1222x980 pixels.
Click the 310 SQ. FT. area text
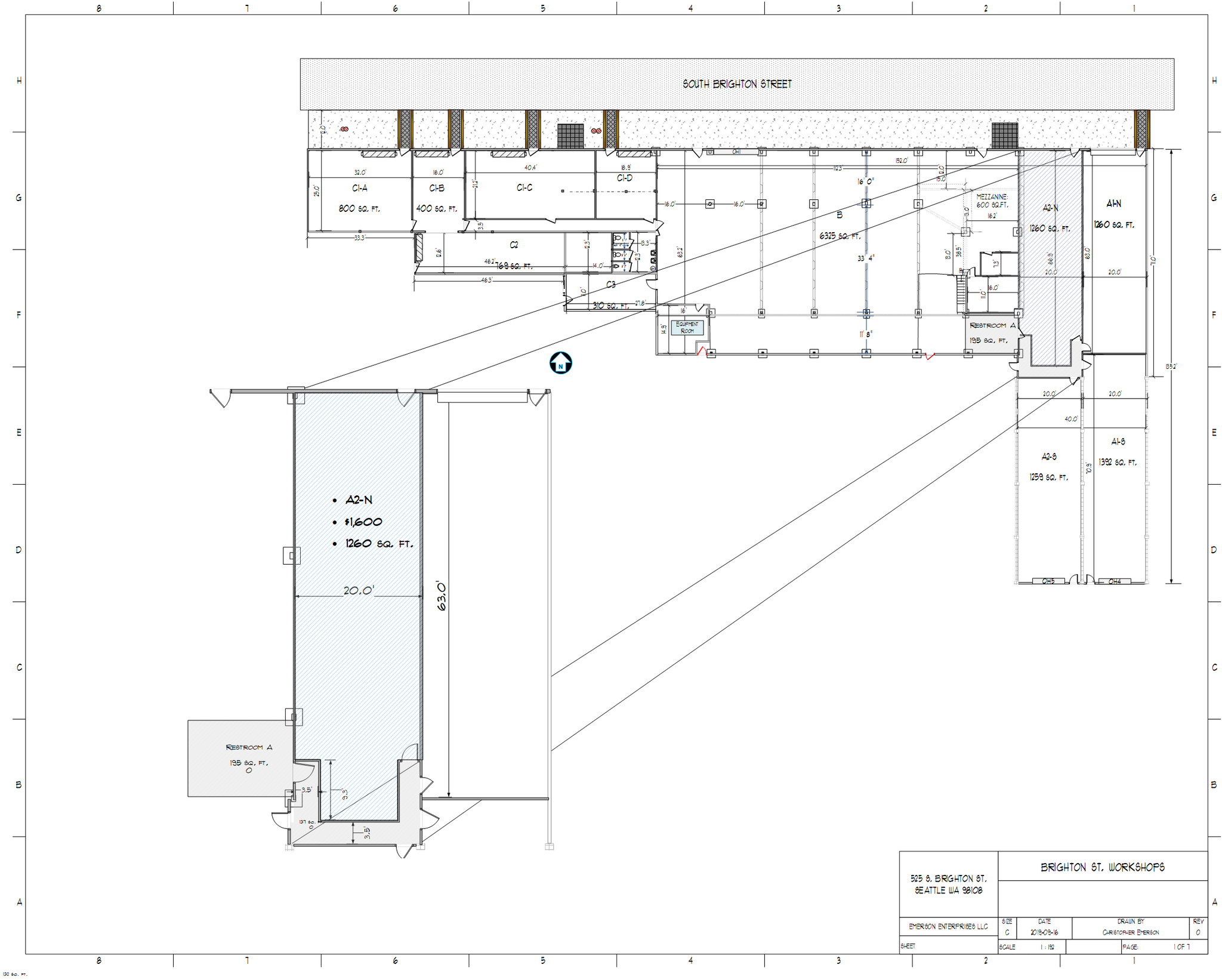click(610, 306)
